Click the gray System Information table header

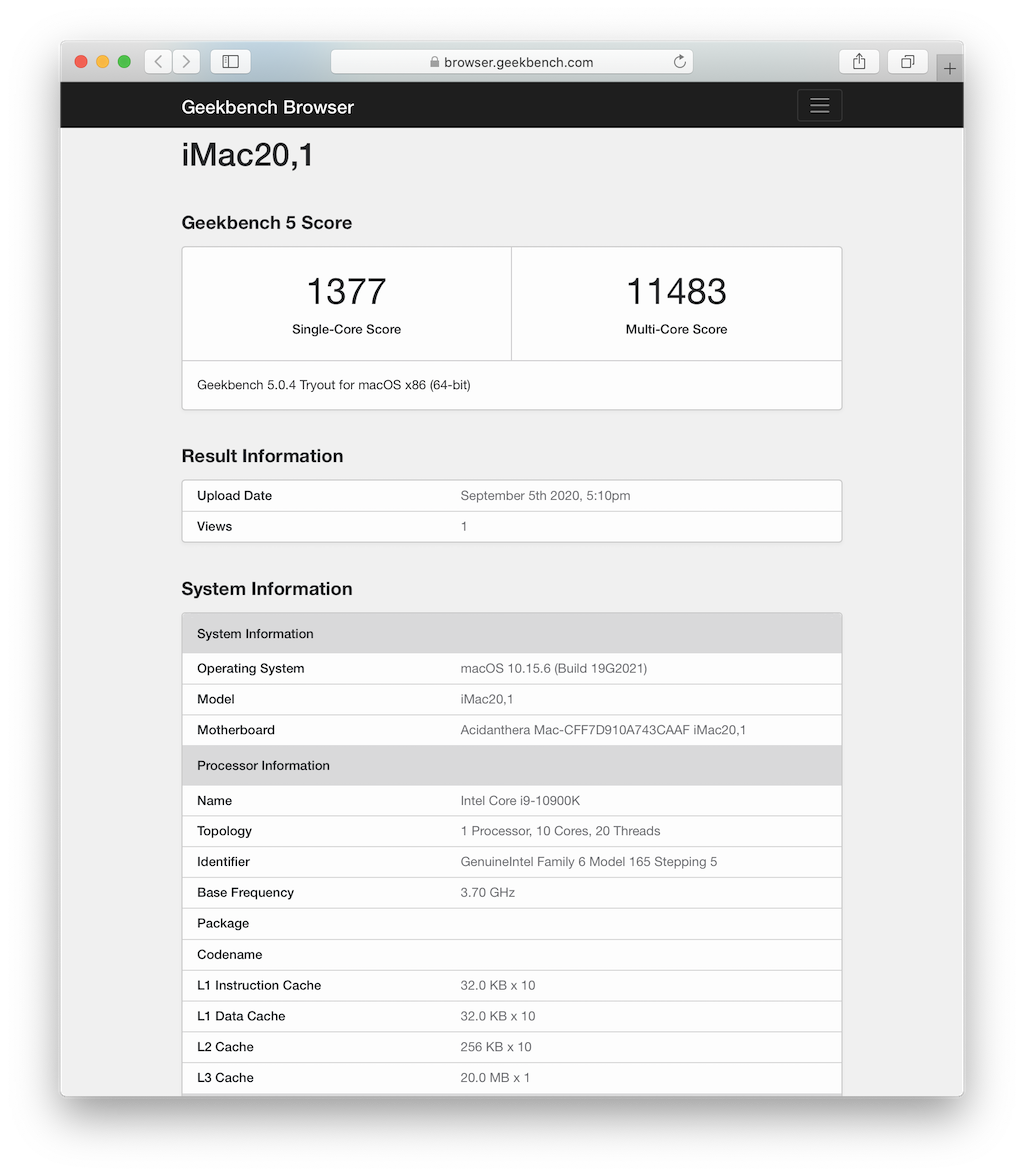click(x=512, y=634)
